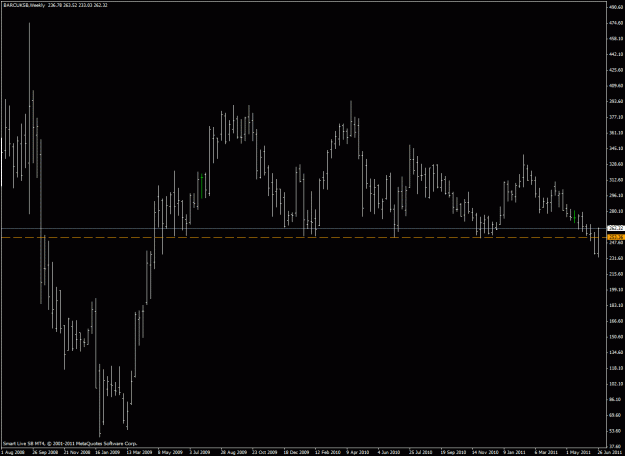Click the 14 Nov 2010 date label

(485, 453)
